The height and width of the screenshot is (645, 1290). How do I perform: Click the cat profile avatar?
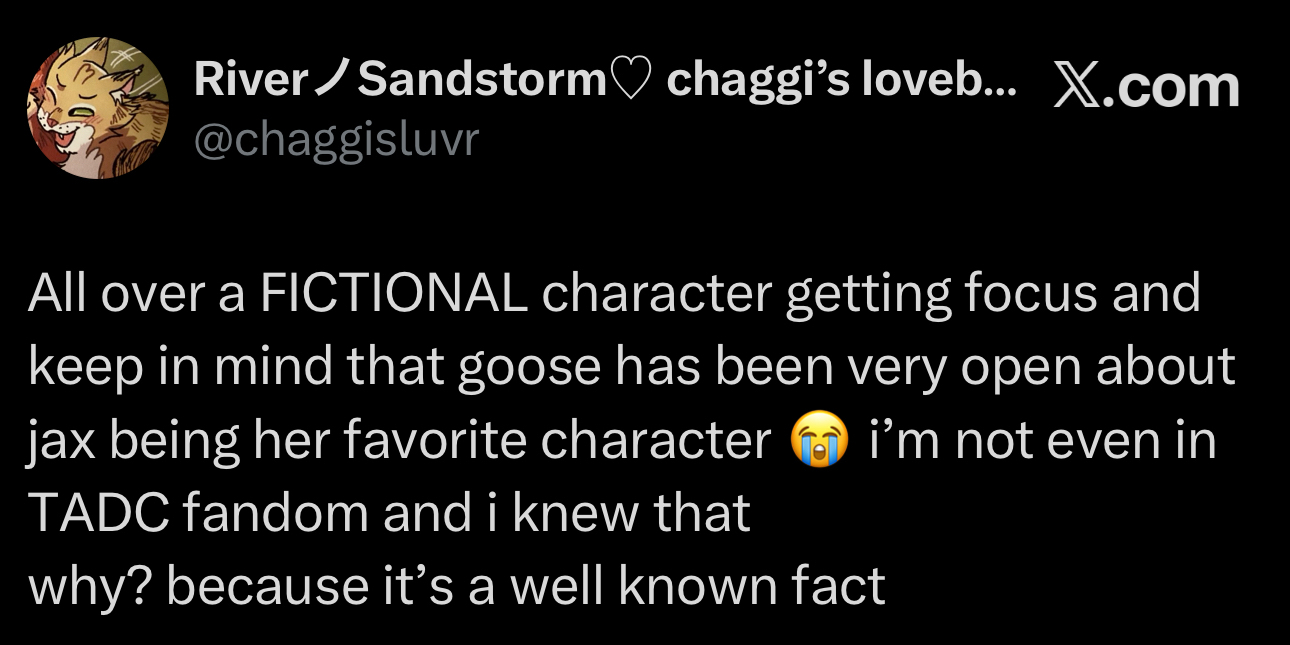pos(97,108)
